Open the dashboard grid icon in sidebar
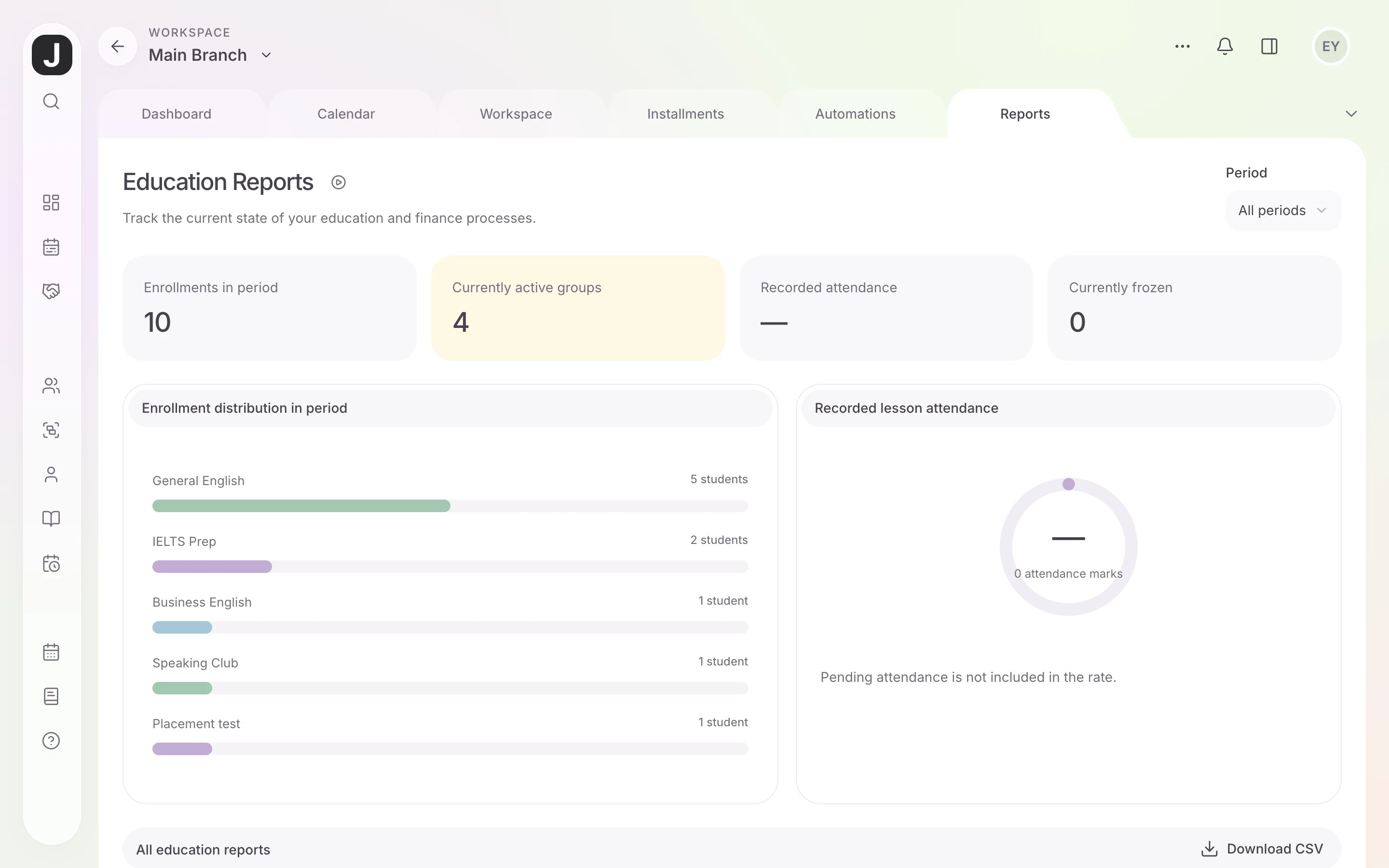Screen dimensions: 1389x868 click(51, 203)
